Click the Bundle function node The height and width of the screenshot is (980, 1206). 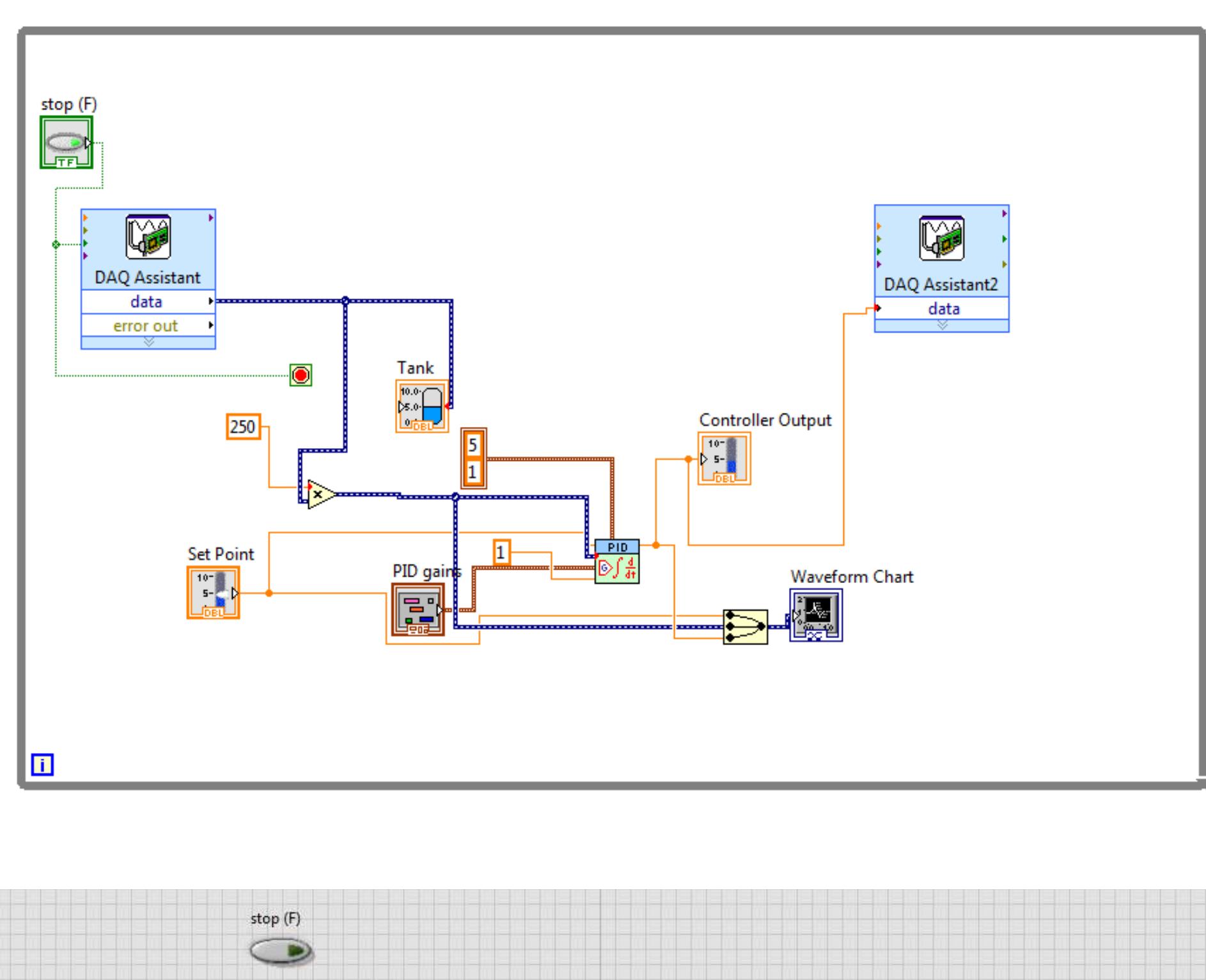pos(746,626)
